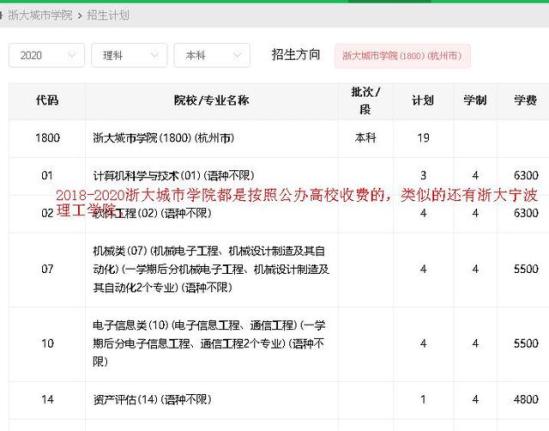Viewport: 549px width, 431px height.
Task: Select the 计算机科学与技术 (01) major row
Action: pyautogui.click(x=279, y=175)
